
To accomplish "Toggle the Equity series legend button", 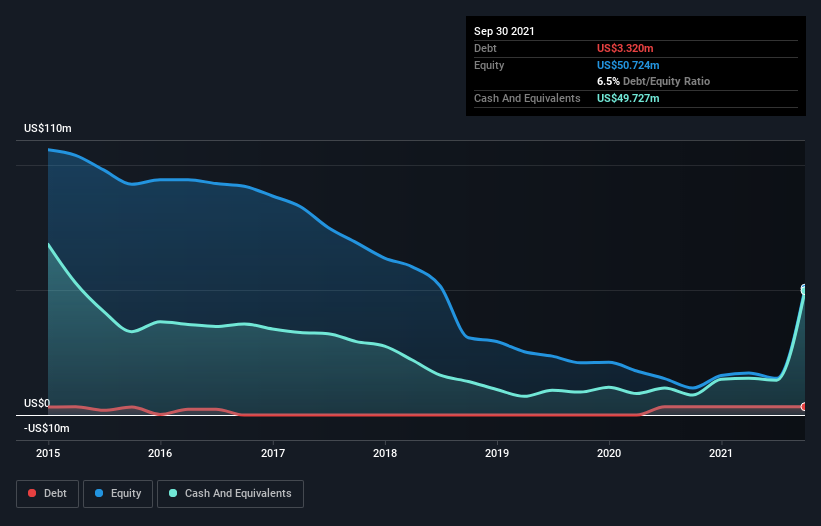I will [118, 494].
